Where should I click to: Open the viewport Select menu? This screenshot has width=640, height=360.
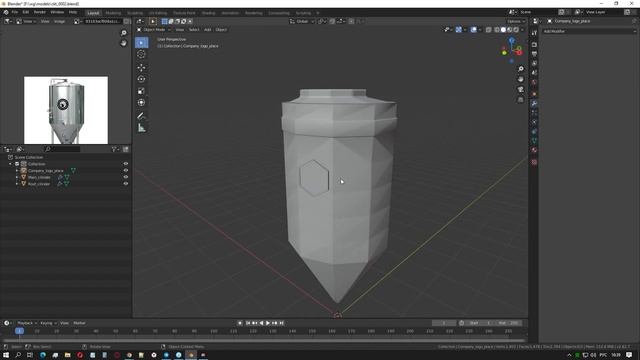coord(194,30)
